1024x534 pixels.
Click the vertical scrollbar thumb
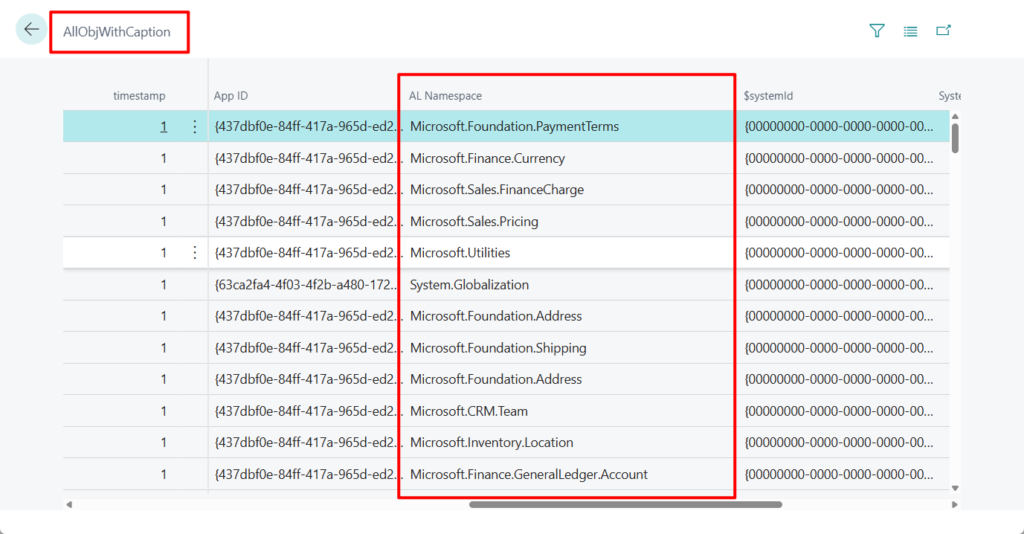955,137
